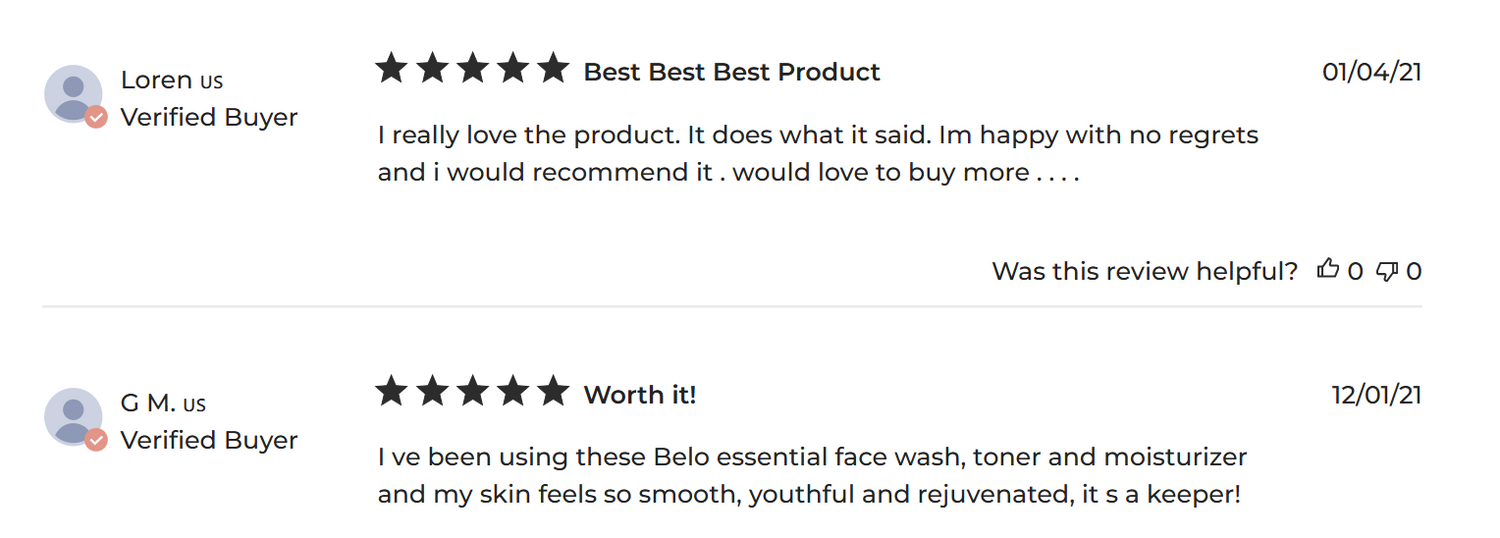The image size is (1500, 538).
Task: Click the first star of Loren's rating
Action: (x=392, y=69)
